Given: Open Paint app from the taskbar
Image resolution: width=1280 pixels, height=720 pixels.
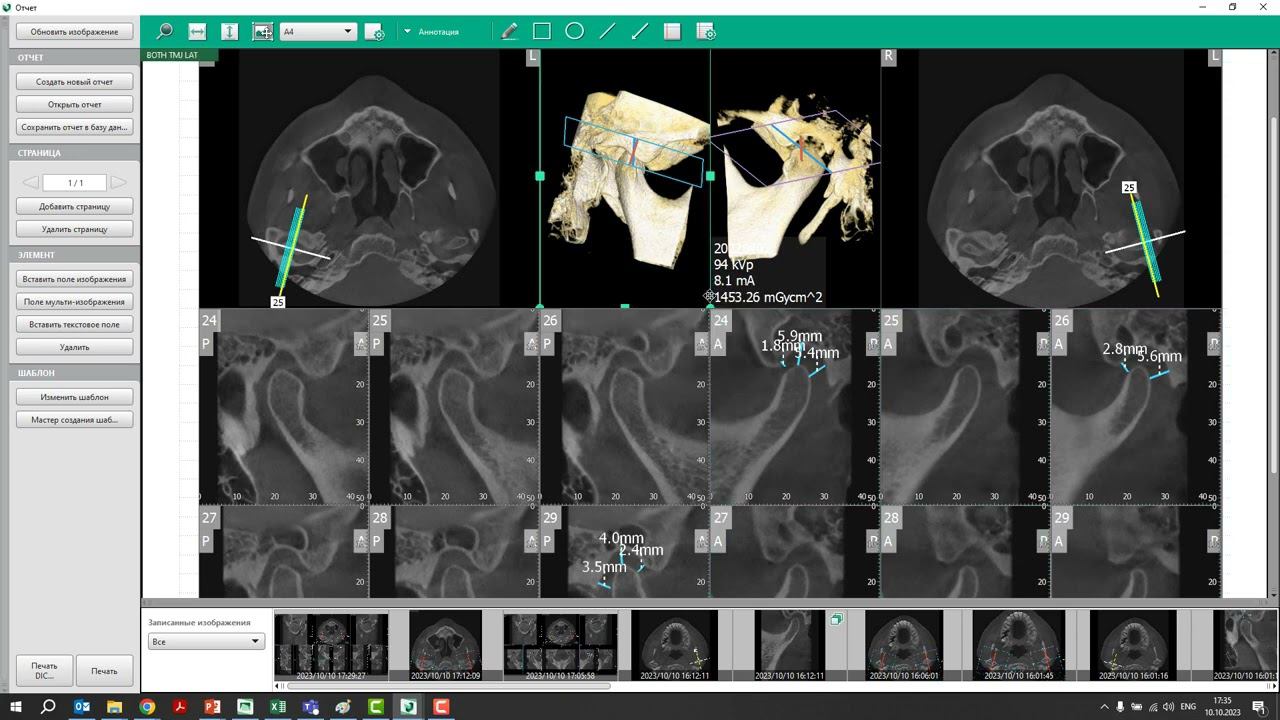Looking at the screenshot, I should click(343, 707).
